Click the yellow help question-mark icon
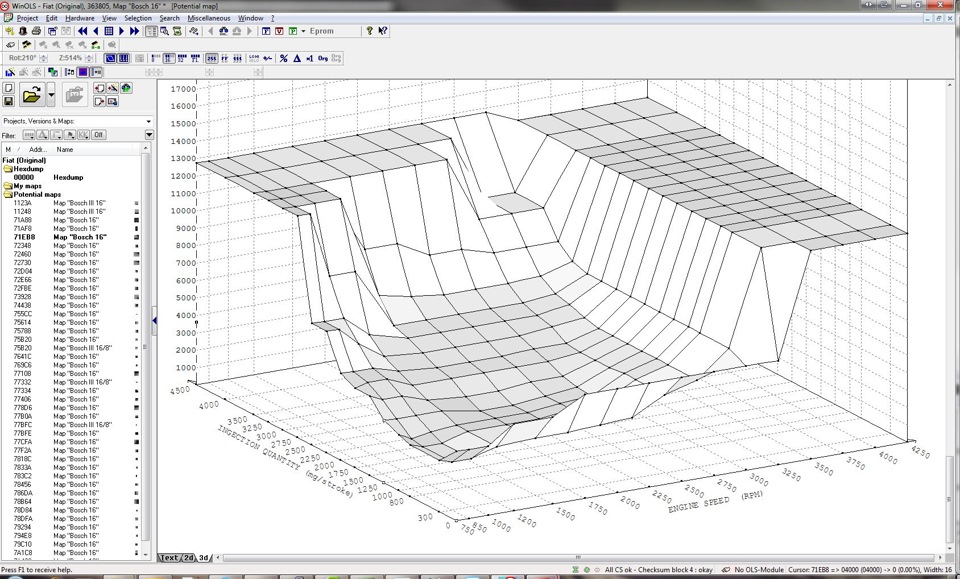Screen dimensions: 960x579 [x=369, y=30]
